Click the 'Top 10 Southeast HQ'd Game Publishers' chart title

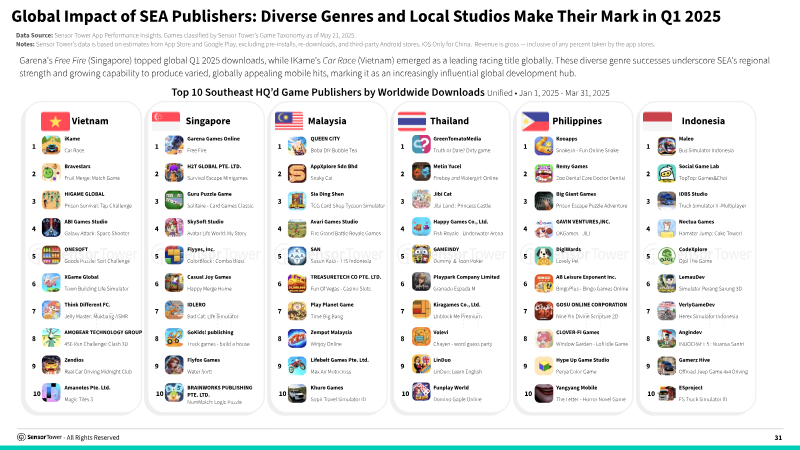328,92
